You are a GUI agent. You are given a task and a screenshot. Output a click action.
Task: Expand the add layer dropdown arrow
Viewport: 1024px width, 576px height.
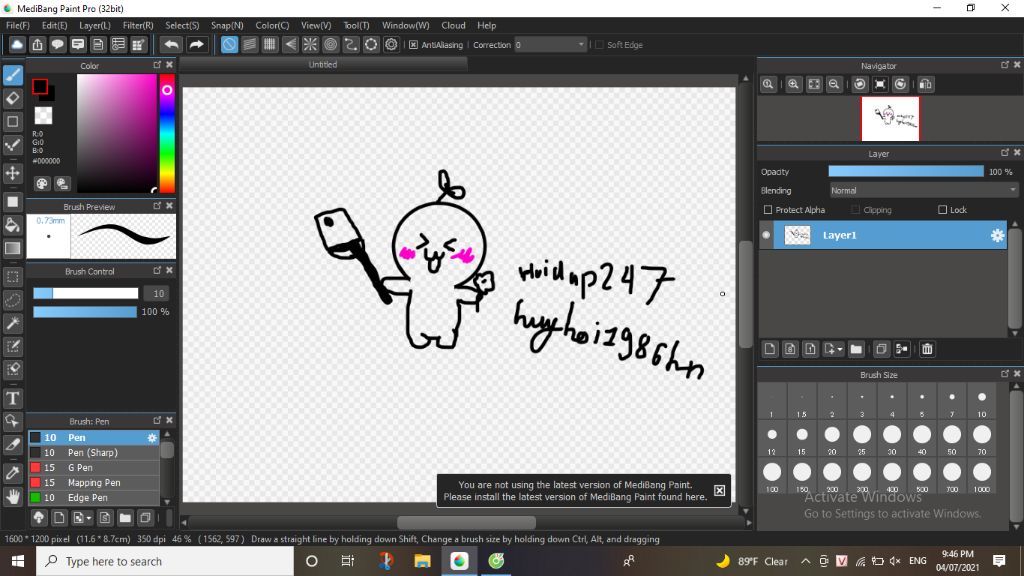click(x=840, y=349)
